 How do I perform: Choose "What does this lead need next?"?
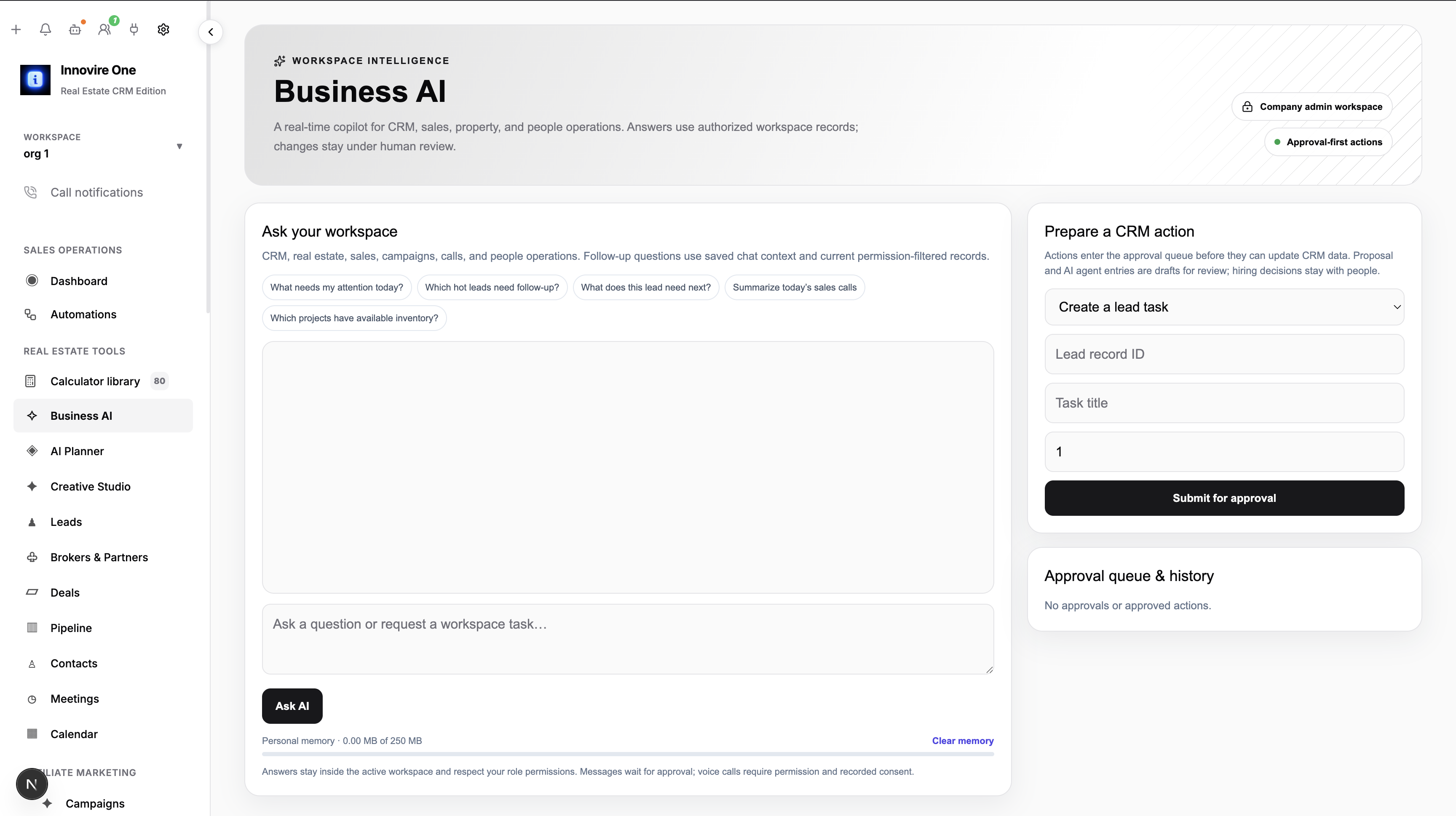click(645, 288)
